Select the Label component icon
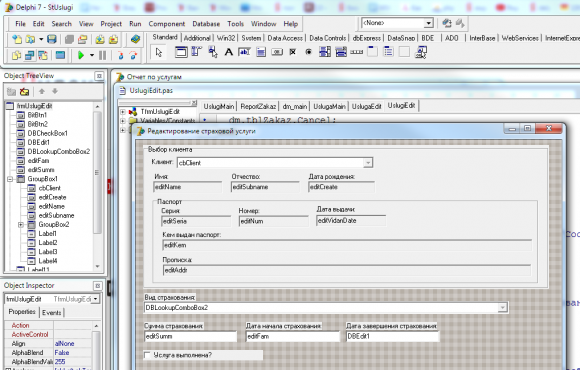The image size is (580, 370). pyautogui.click(x=229, y=52)
